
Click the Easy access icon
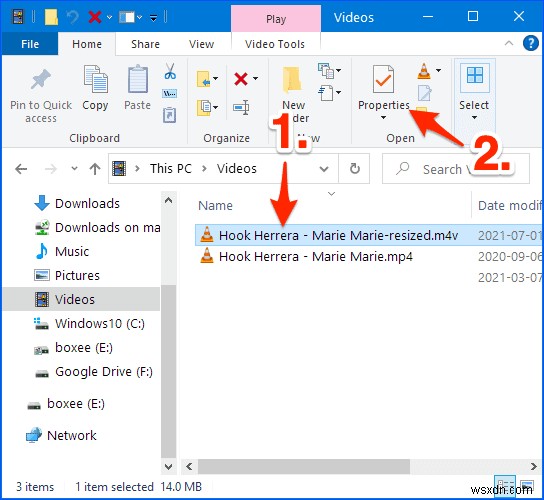click(326, 93)
